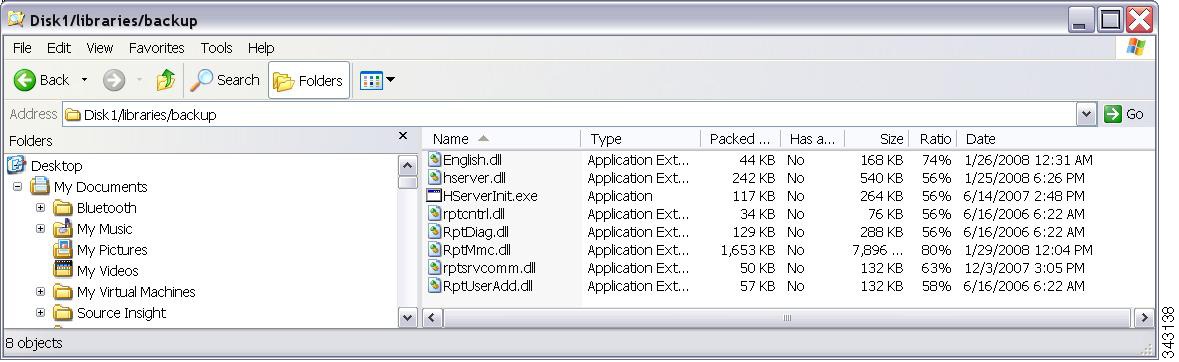Viewport: 1179px width, 362px height.
Task: Select the hserver.dll file icon
Action: pyautogui.click(x=434, y=178)
